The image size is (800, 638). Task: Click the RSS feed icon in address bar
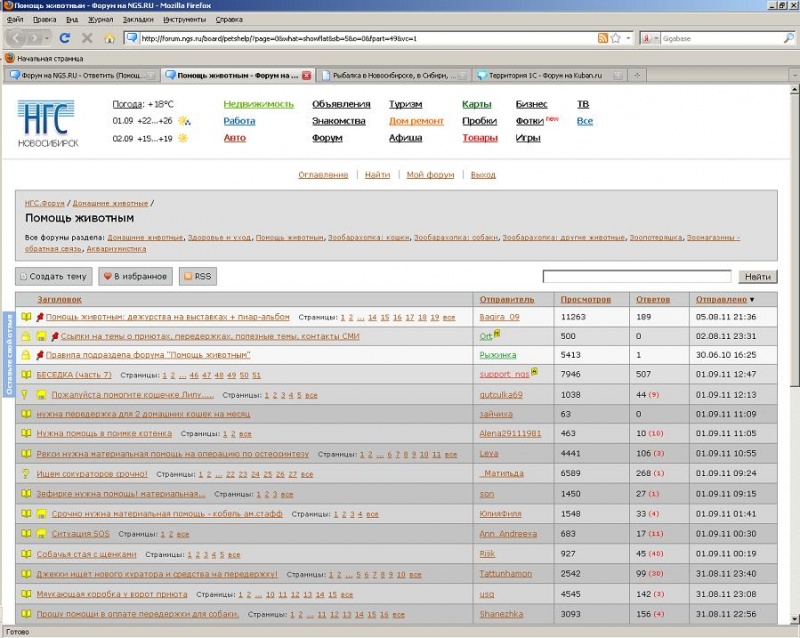602,38
